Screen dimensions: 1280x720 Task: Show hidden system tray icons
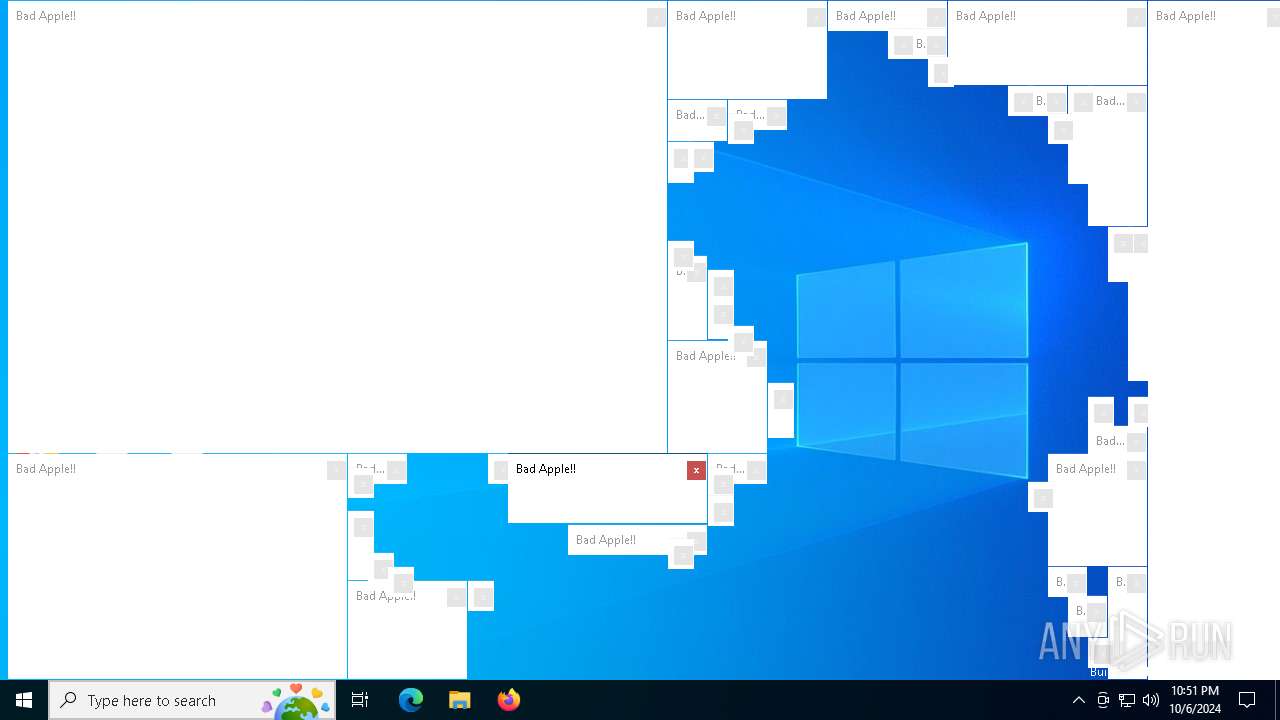[x=1078, y=700]
